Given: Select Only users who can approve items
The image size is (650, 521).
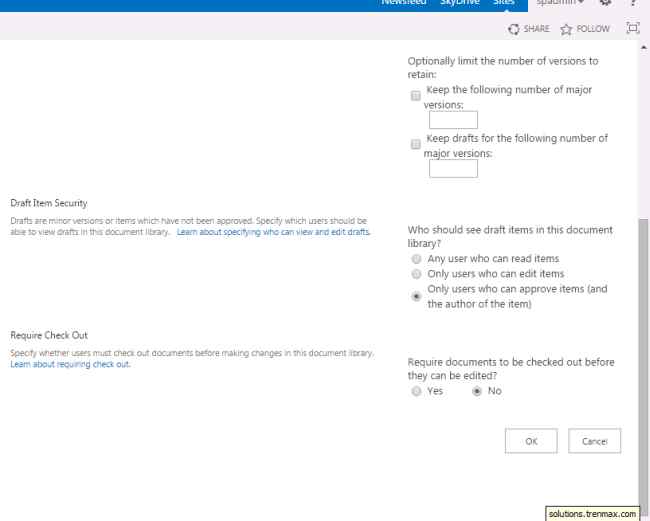Looking at the screenshot, I should tap(416, 296).
